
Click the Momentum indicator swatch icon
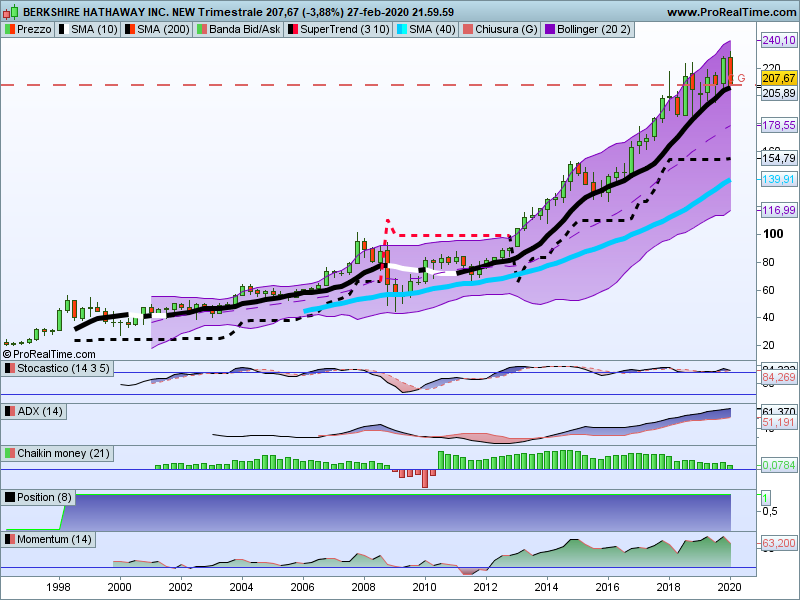point(10,539)
